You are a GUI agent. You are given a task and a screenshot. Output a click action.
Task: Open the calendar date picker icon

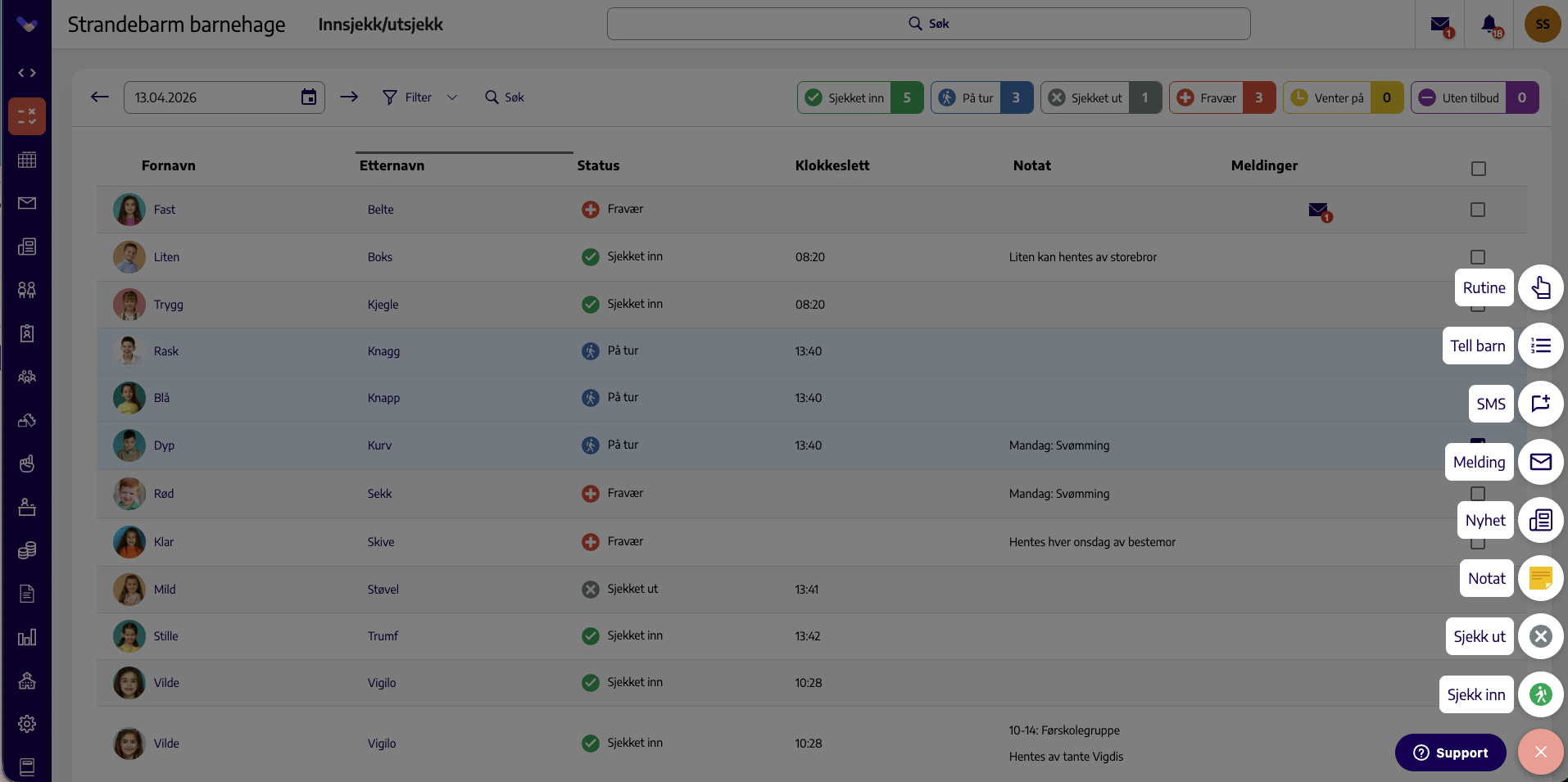coord(309,97)
